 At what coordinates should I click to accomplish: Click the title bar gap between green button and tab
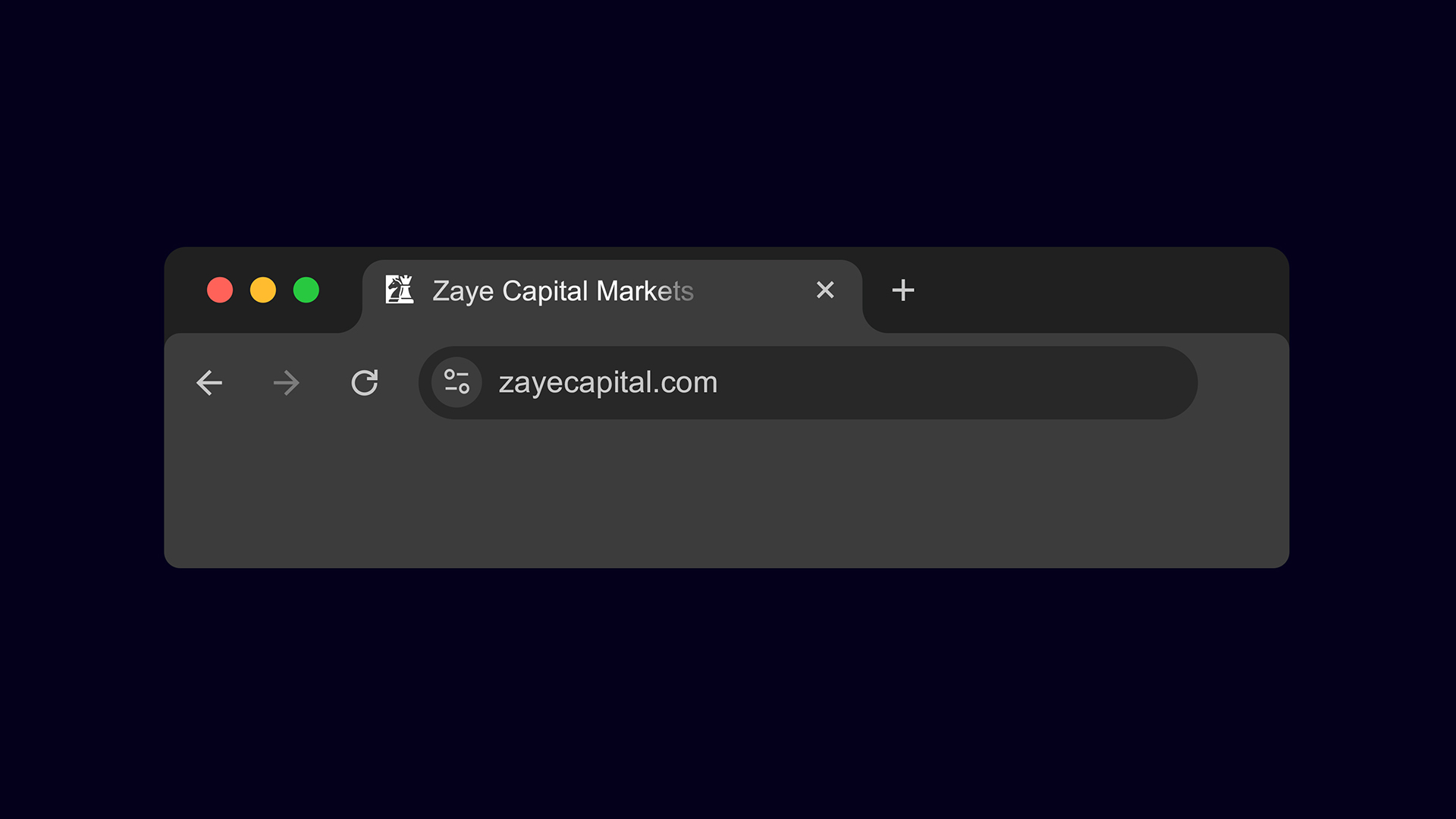click(x=341, y=290)
